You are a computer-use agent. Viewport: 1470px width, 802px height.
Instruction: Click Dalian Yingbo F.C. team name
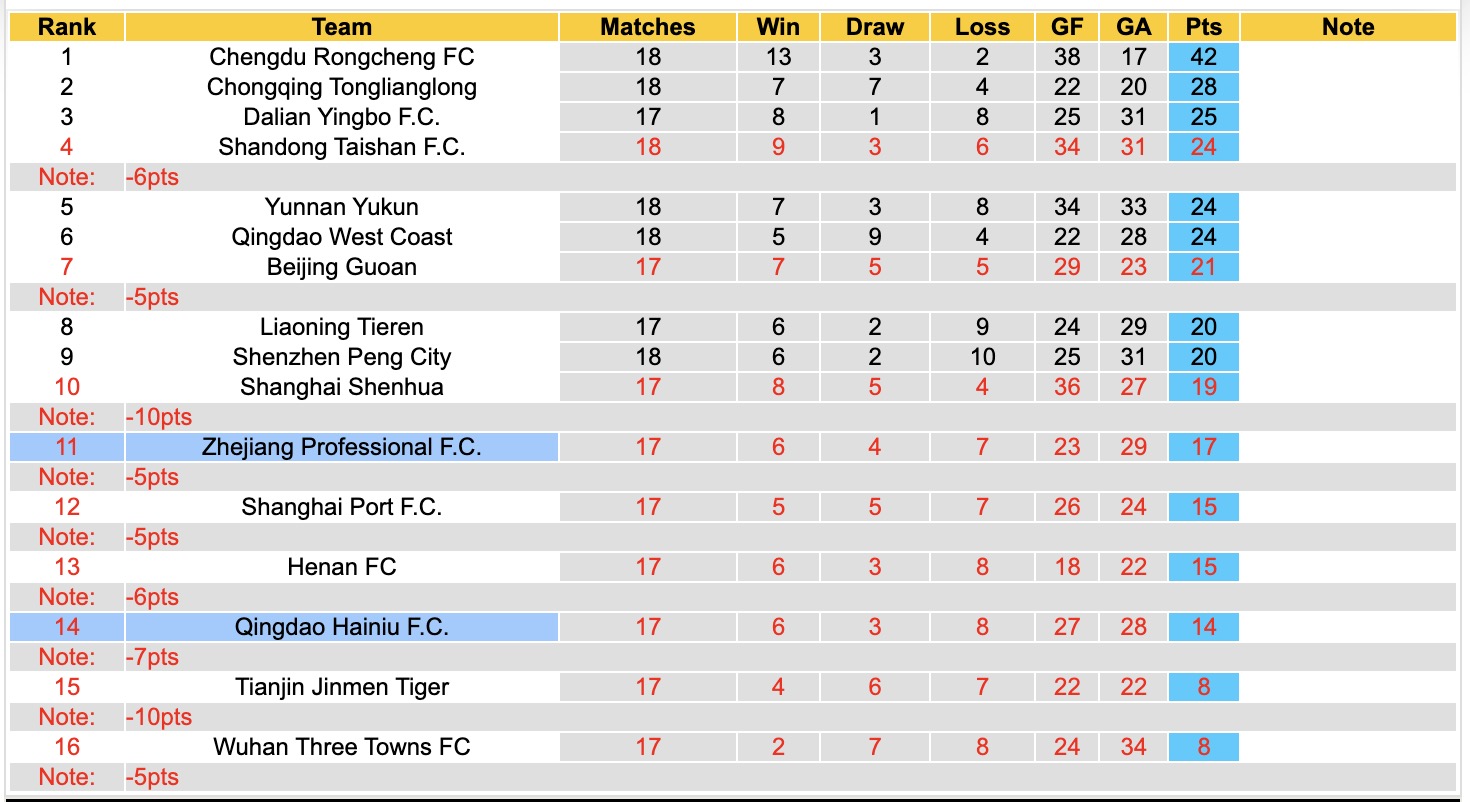point(342,117)
